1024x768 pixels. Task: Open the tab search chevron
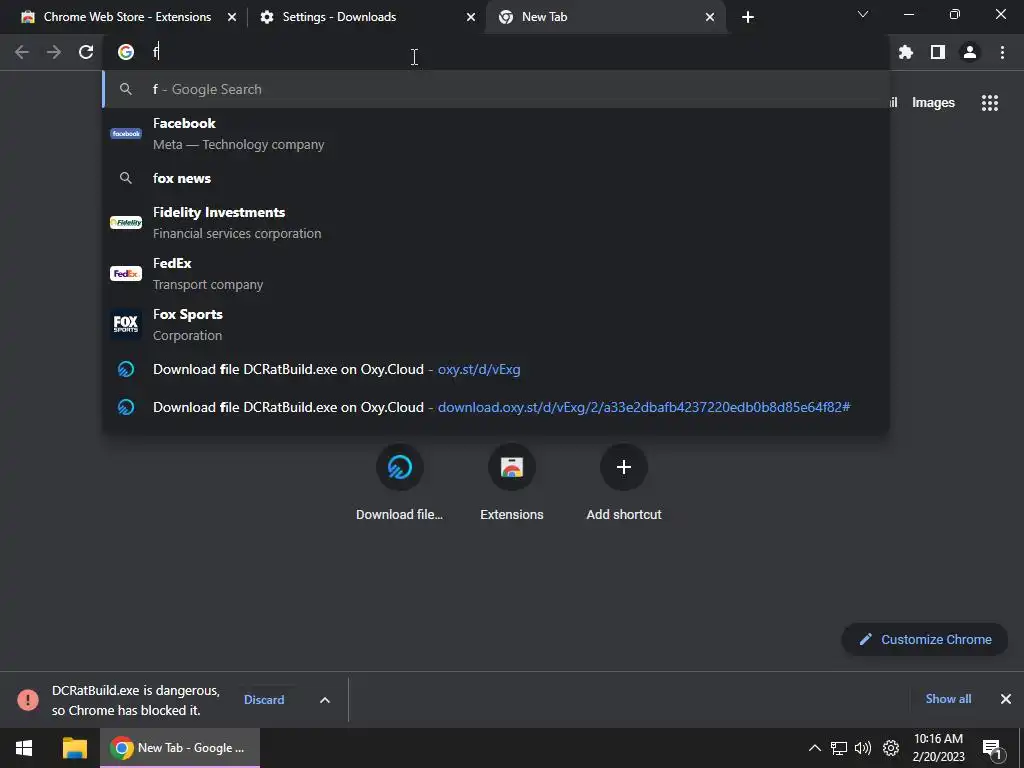point(863,14)
